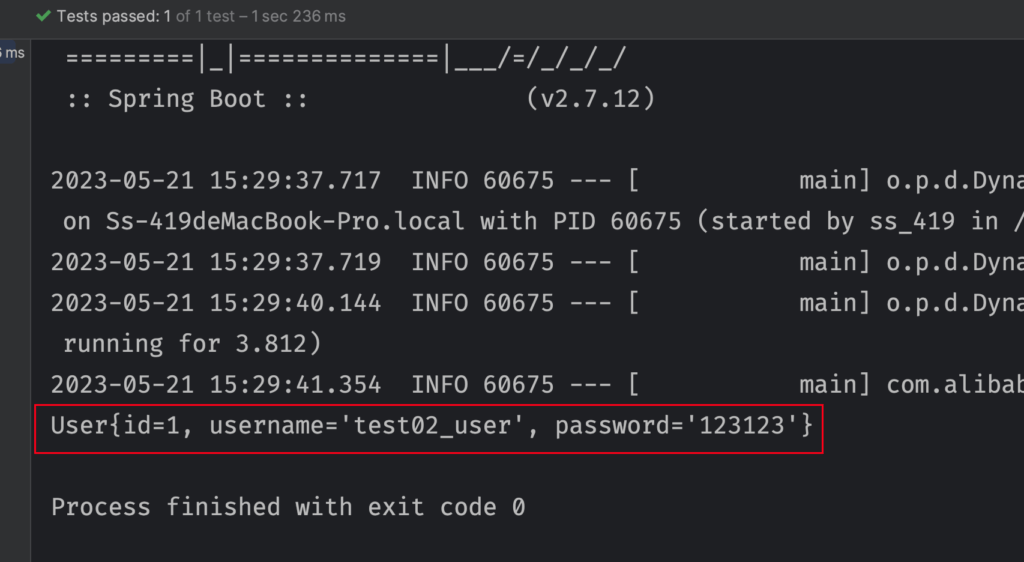
Task: Click the "com.alibab" logger name
Action: pyautogui.click(x=955, y=385)
